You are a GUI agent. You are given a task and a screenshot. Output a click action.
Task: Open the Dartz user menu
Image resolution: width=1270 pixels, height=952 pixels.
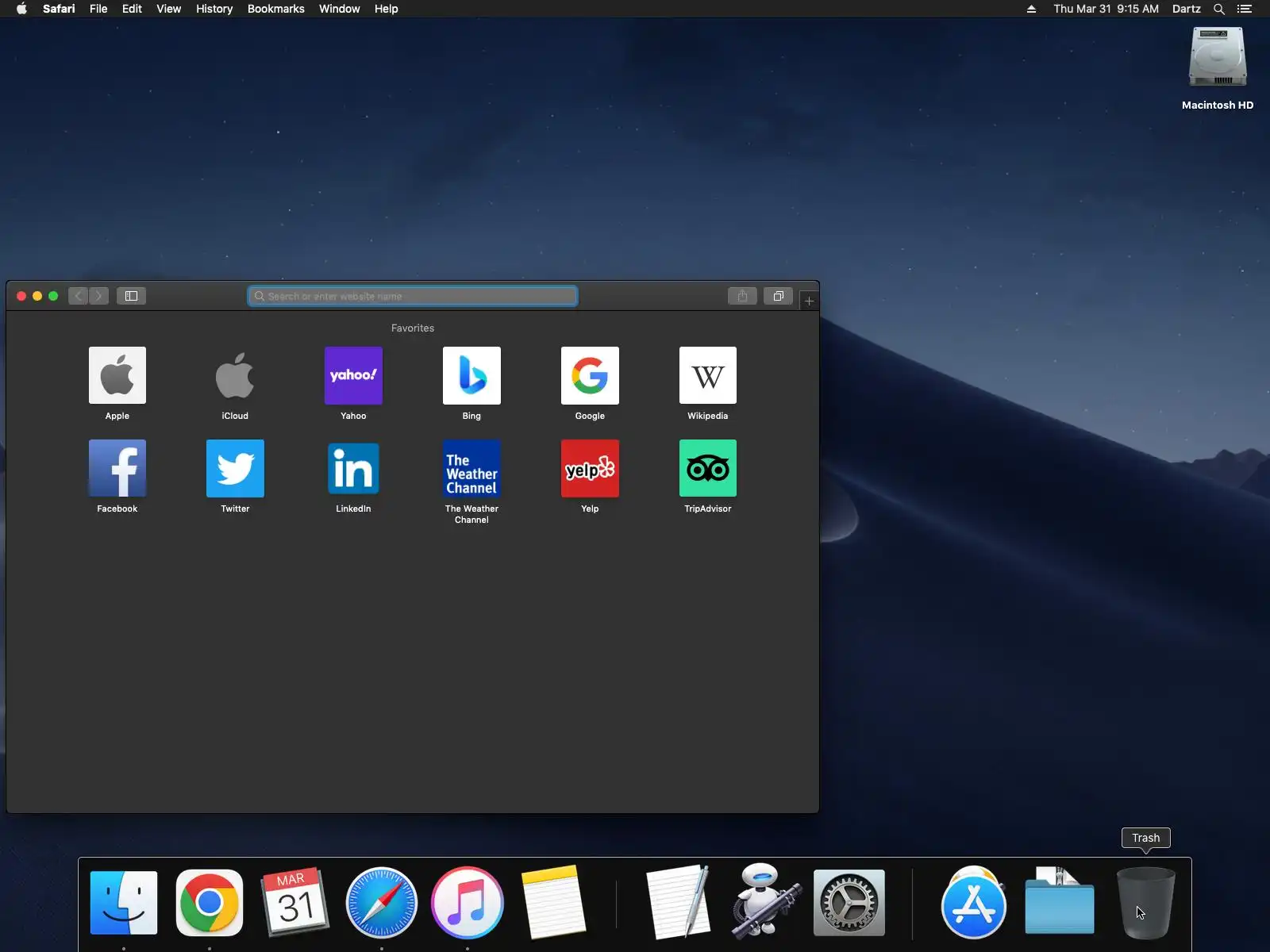click(x=1186, y=9)
